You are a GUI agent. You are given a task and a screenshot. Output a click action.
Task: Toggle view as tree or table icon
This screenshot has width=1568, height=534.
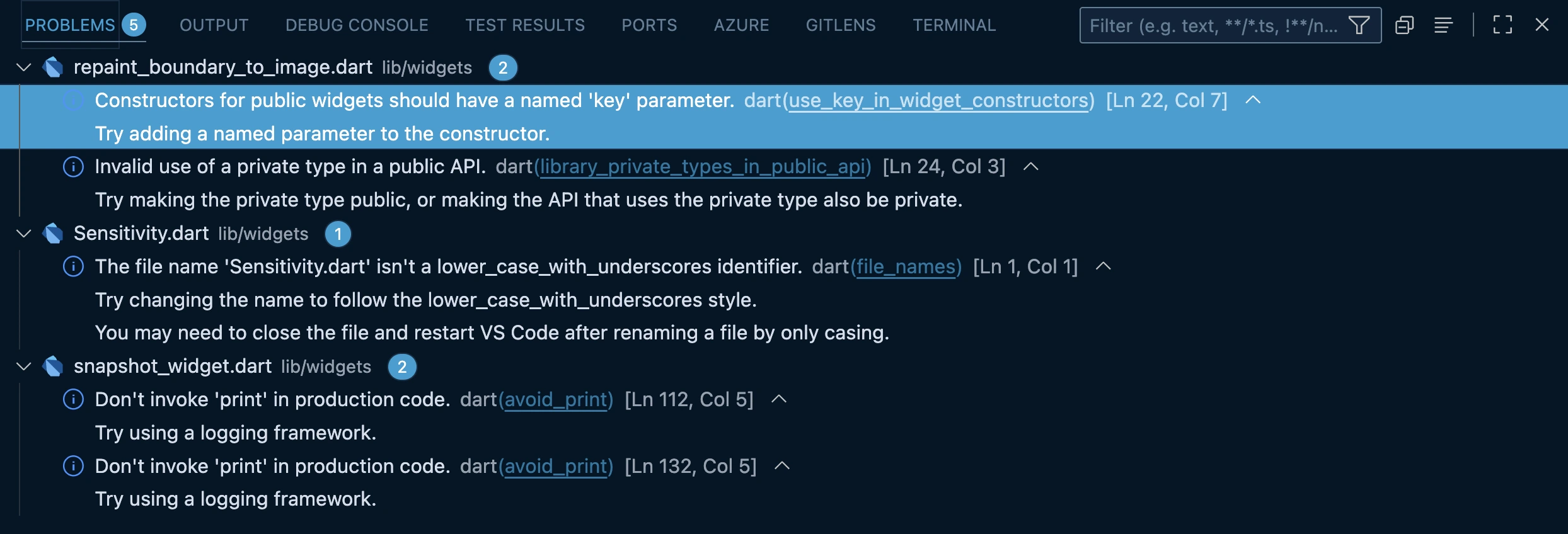pos(1443,25)
